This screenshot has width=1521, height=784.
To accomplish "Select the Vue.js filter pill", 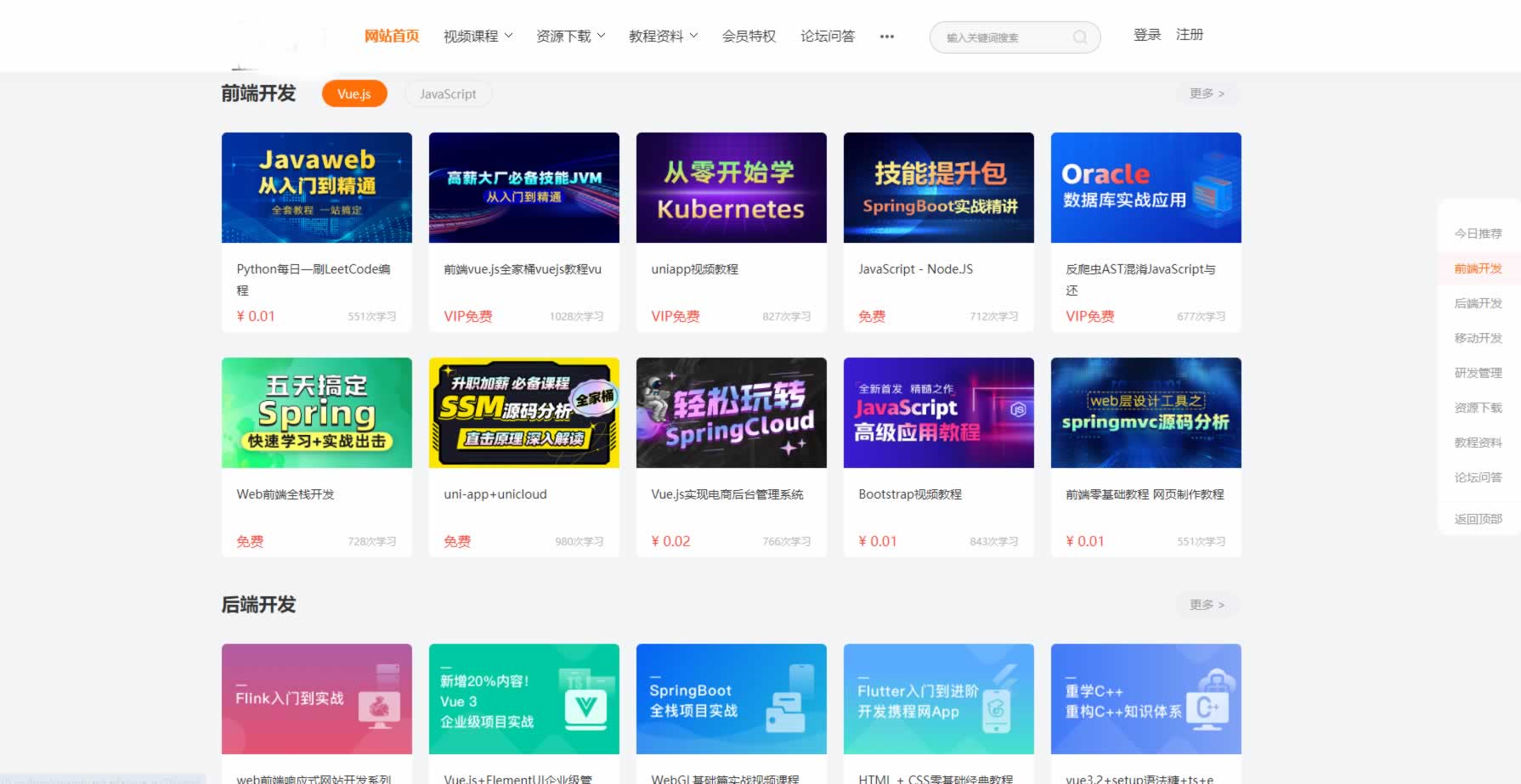I will click(353, 94).
